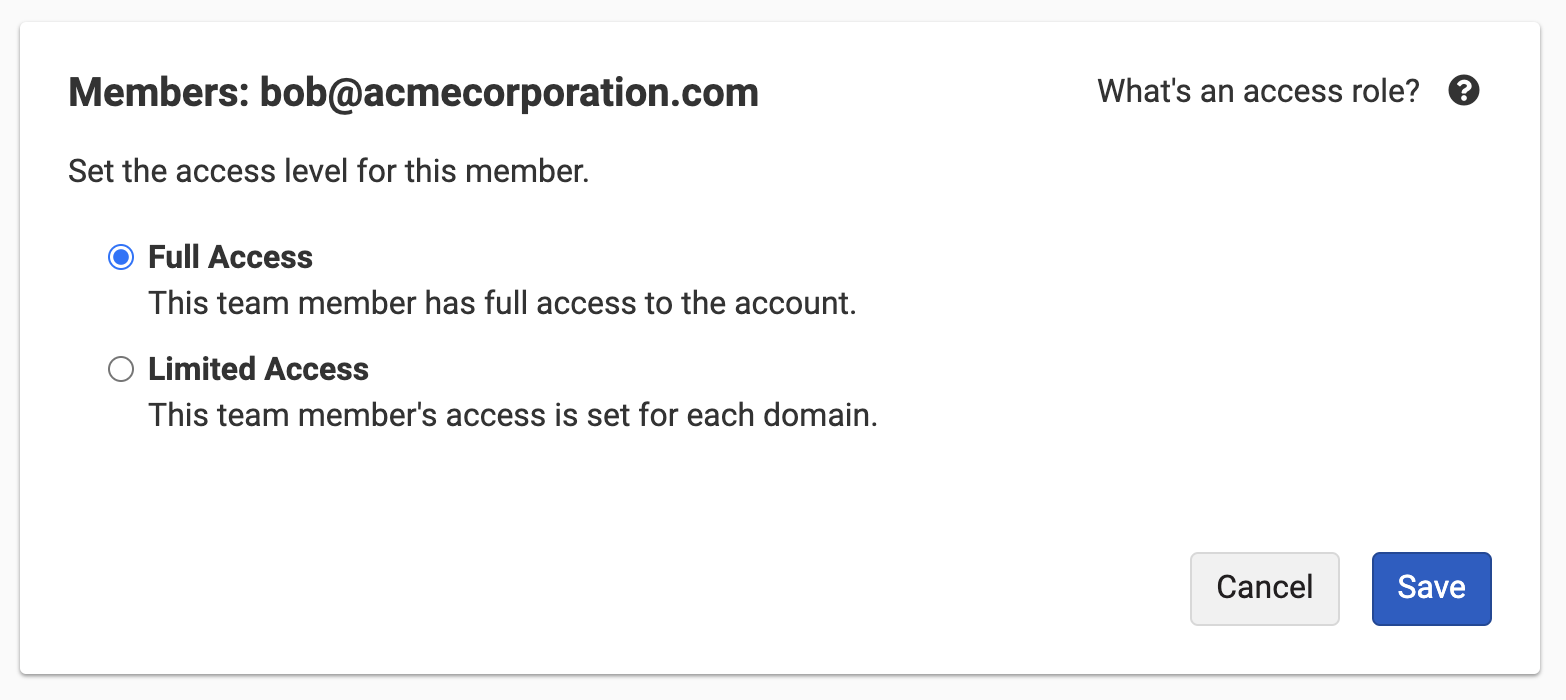Dismiss the dialog without saving changes
Image resolution: width=1566 pixels, height=700 pixels.
coord(1264,588)
